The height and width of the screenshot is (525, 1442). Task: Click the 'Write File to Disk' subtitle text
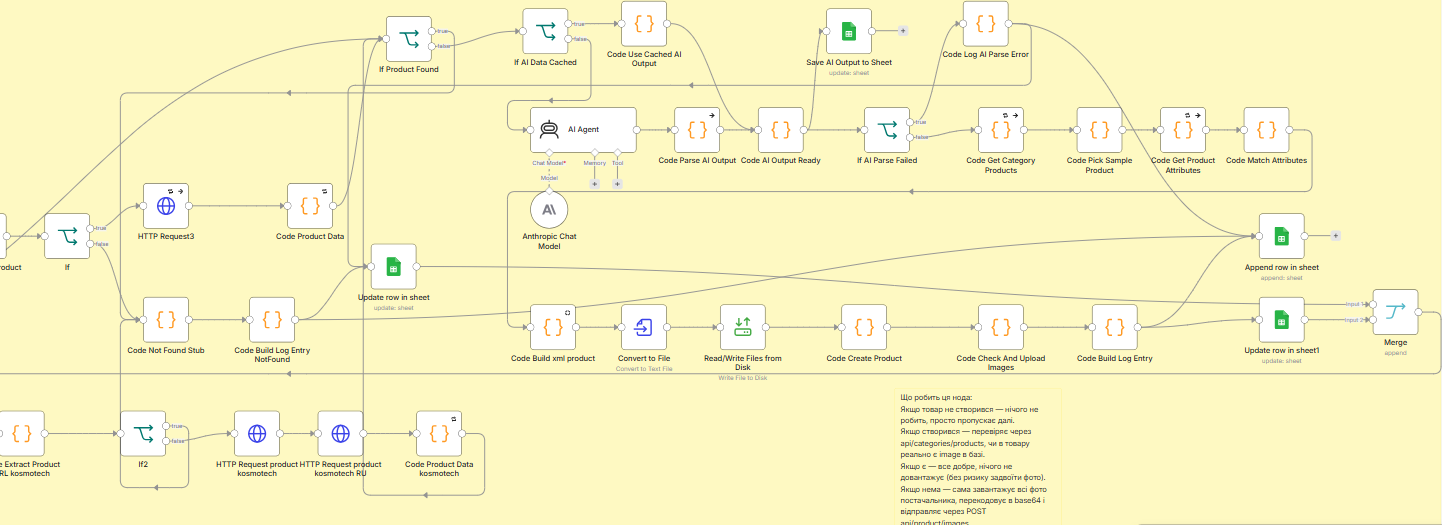coord(743,378)
